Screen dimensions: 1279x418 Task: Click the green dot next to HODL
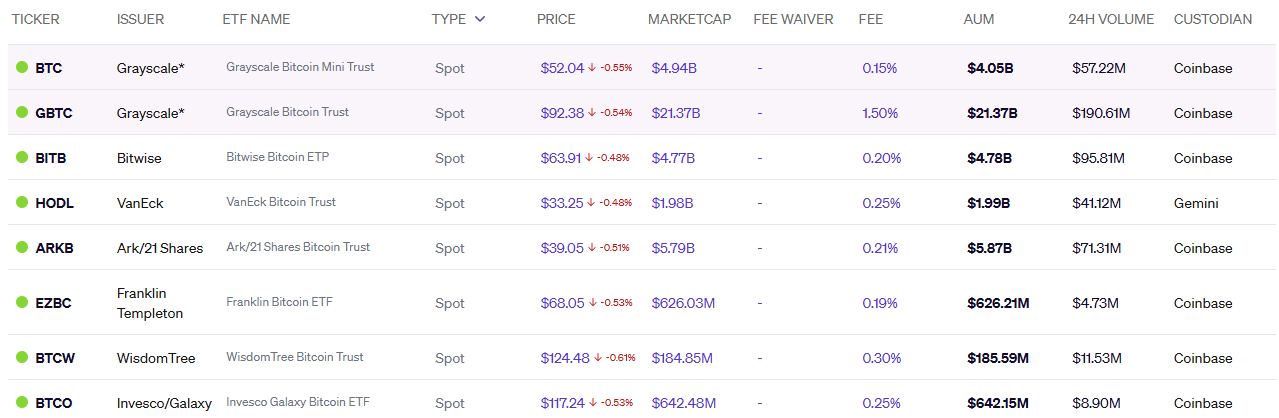click(x=22, y=203)
